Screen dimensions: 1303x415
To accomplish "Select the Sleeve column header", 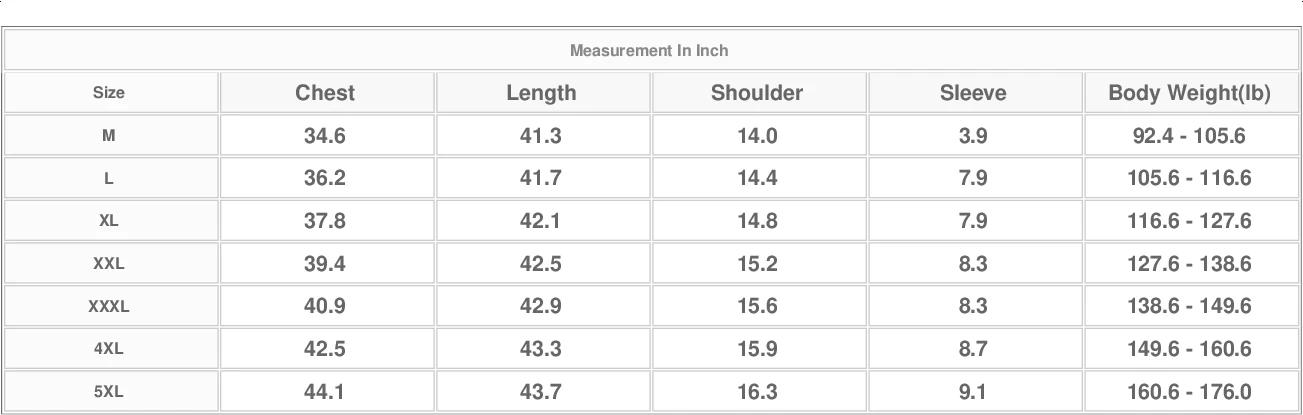I will (x=973, y=93).
